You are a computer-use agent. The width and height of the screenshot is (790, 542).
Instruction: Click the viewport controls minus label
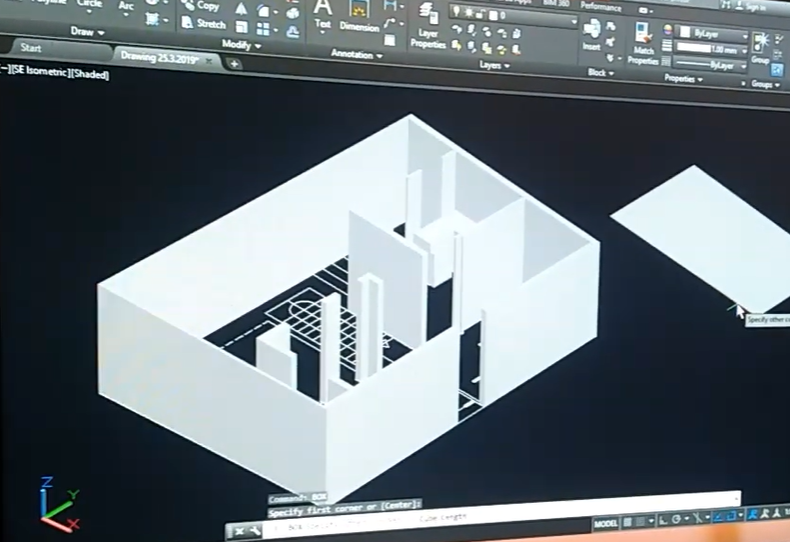point(6,68)
